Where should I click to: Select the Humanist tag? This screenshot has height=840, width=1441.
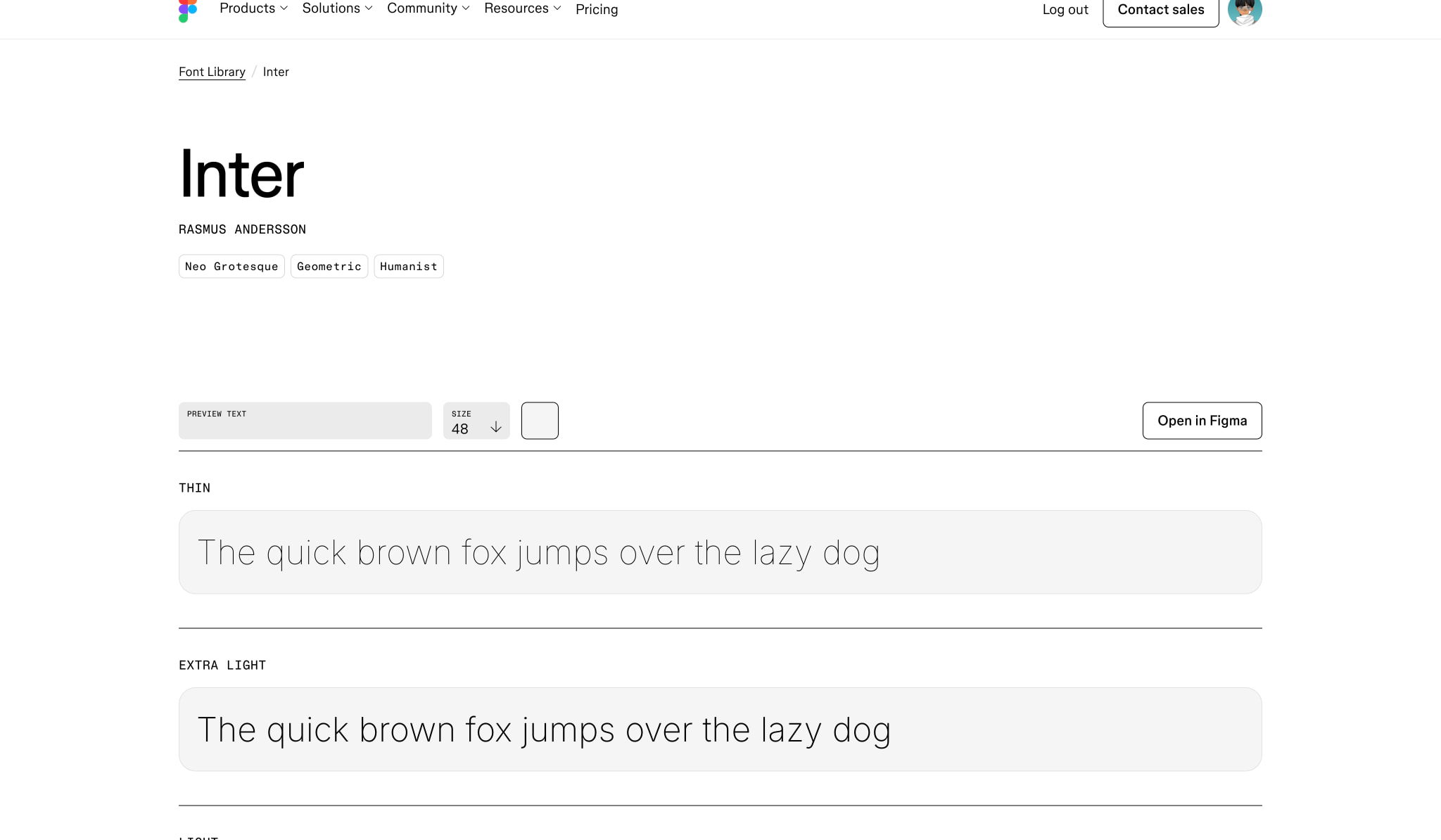click(409, 267)
